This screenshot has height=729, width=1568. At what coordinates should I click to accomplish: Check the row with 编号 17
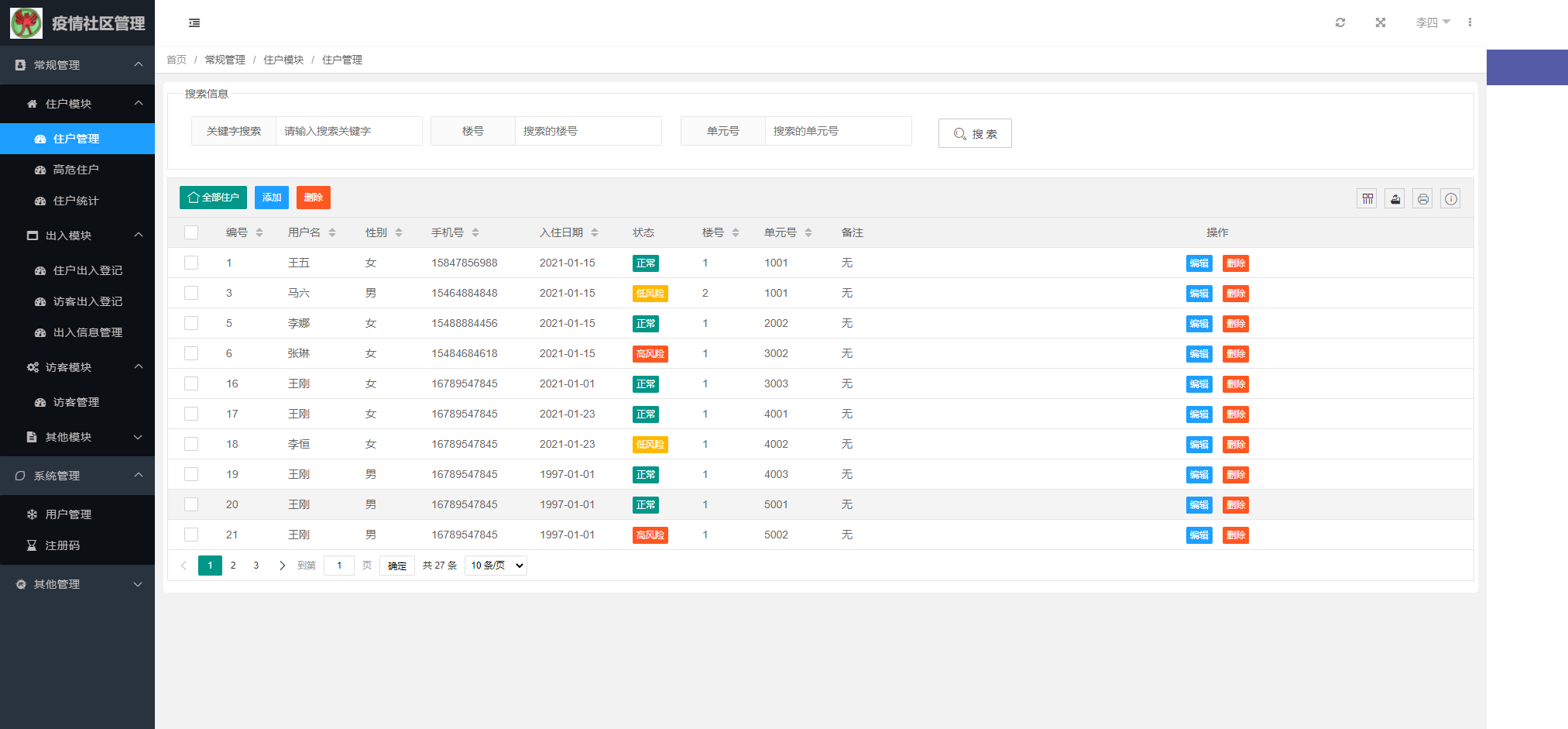pyautogui.click(x=191, y=414)
